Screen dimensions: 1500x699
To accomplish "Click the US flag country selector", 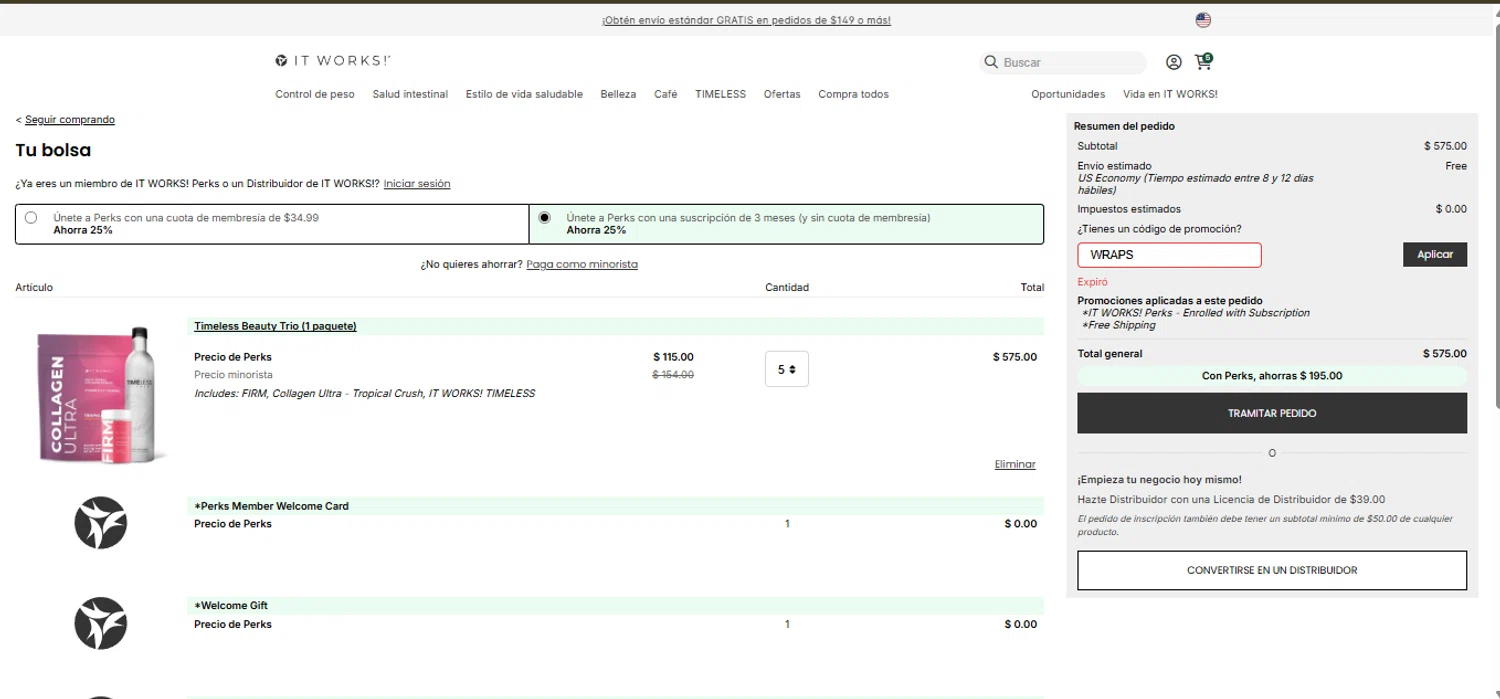I will pyautogui.click(x=1203, y=20).
